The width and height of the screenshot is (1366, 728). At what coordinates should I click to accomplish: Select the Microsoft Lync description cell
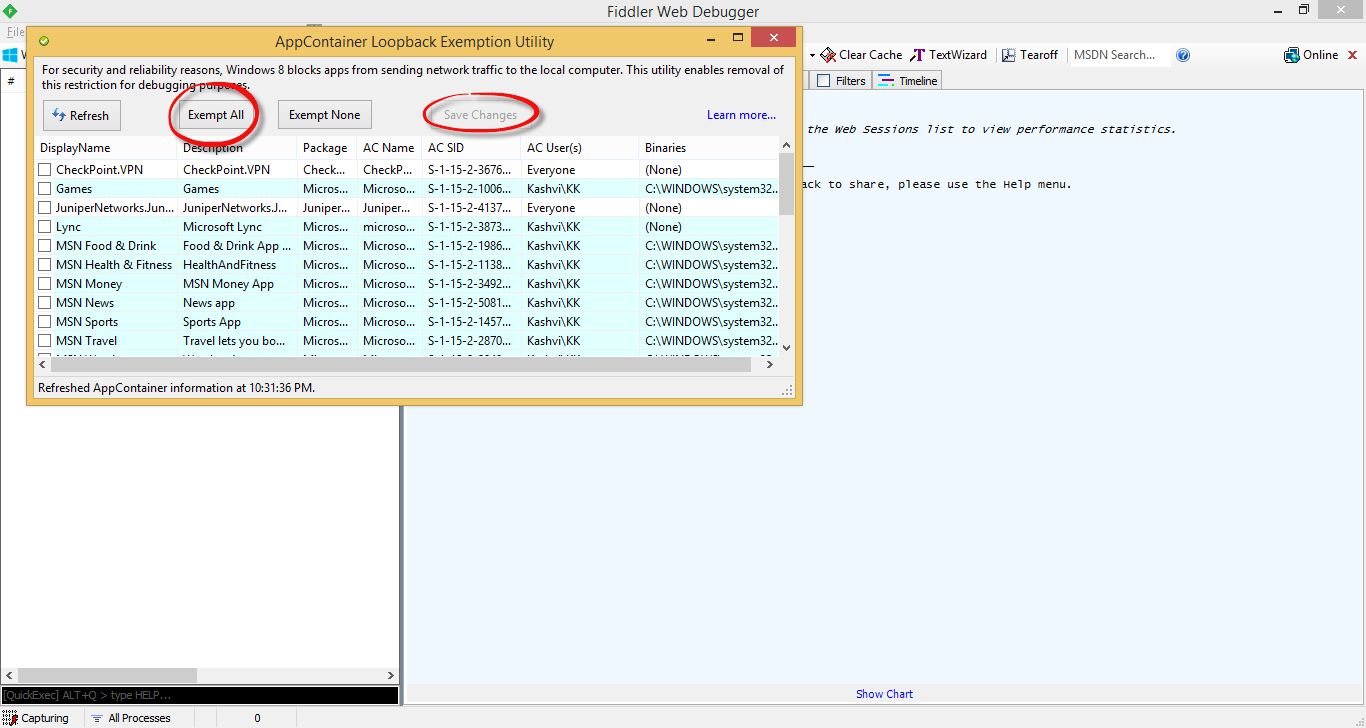pos(222,227)
